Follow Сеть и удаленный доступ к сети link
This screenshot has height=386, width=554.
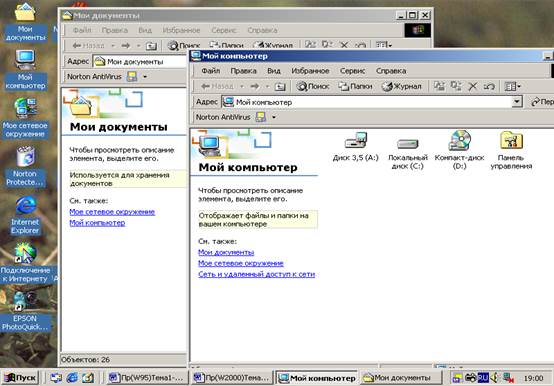tap(257, 274)
